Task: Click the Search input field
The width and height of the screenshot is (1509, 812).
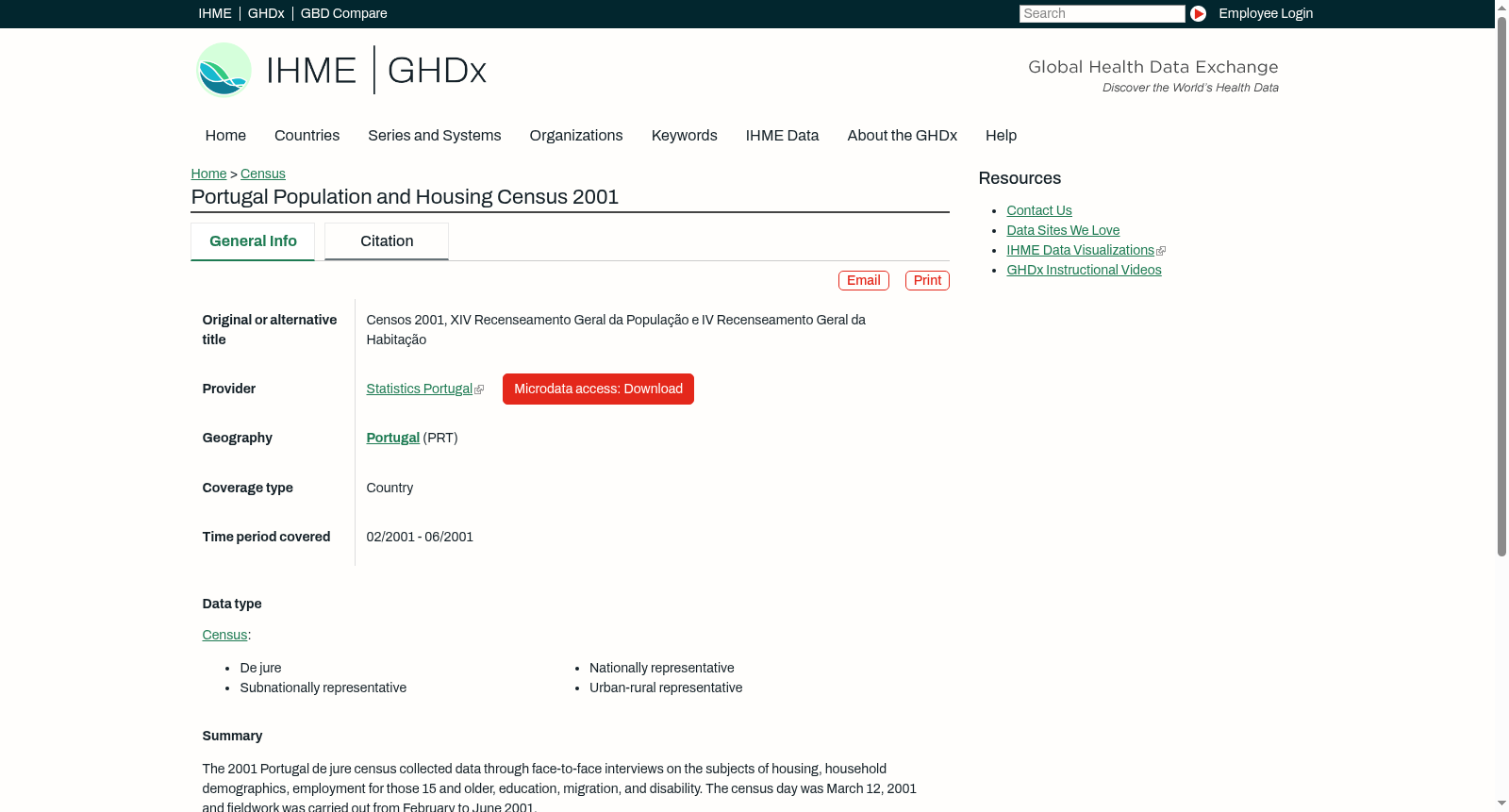Action: (1102, 13)
